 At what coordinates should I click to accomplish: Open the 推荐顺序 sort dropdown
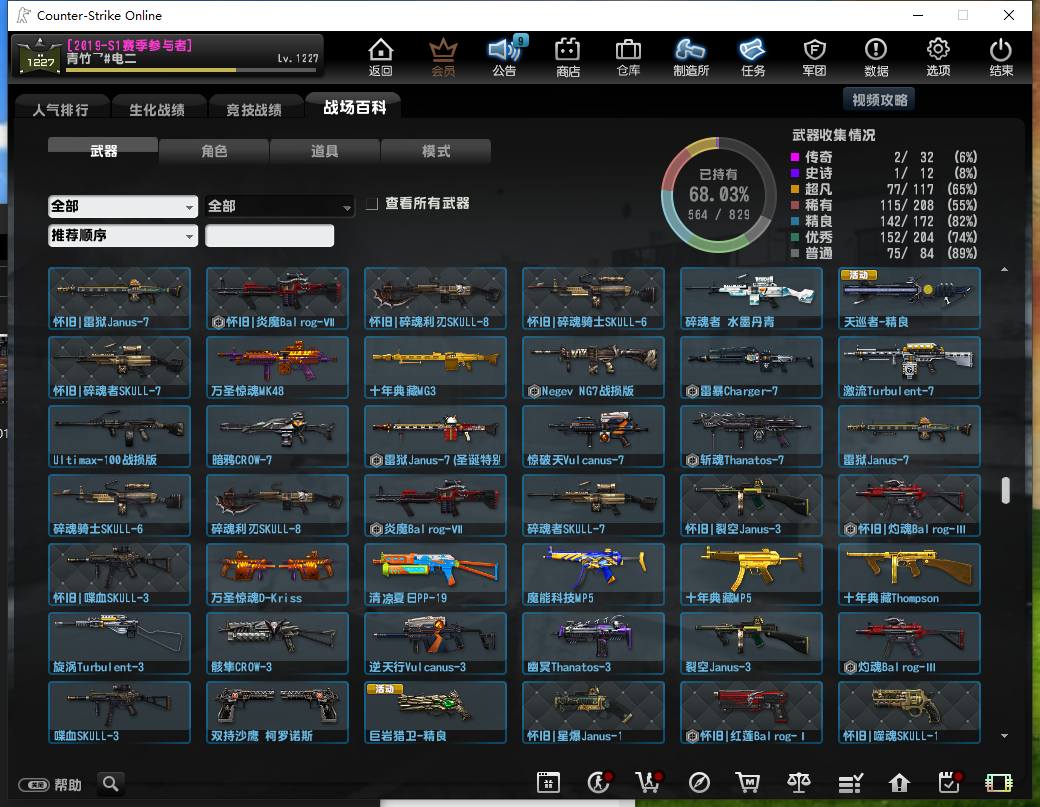(x=123, y=235)
